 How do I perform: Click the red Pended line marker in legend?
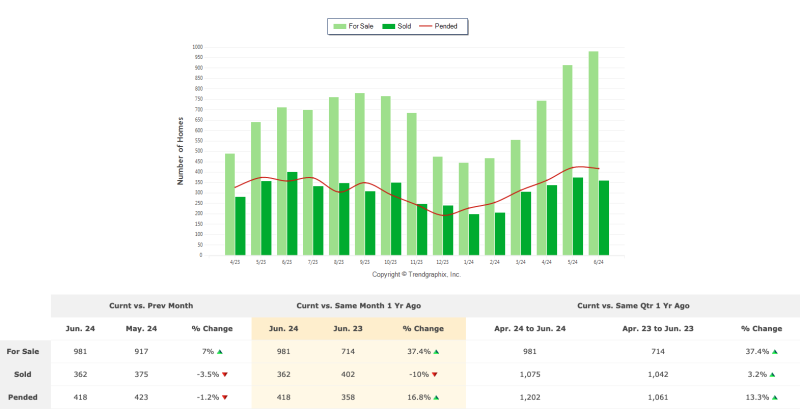click(x=425, y=26)
